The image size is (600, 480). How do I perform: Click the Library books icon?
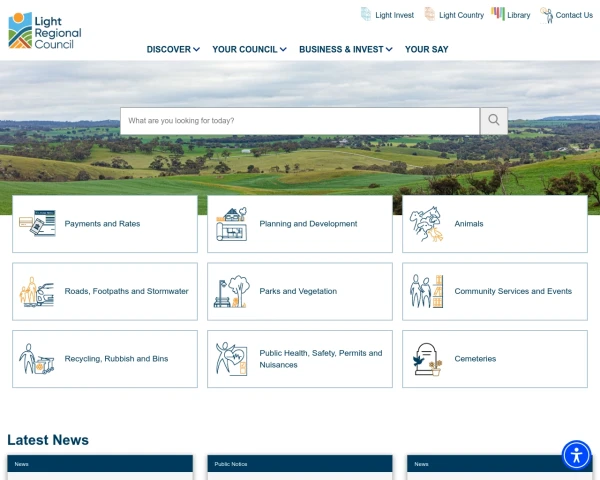[498, 15]
